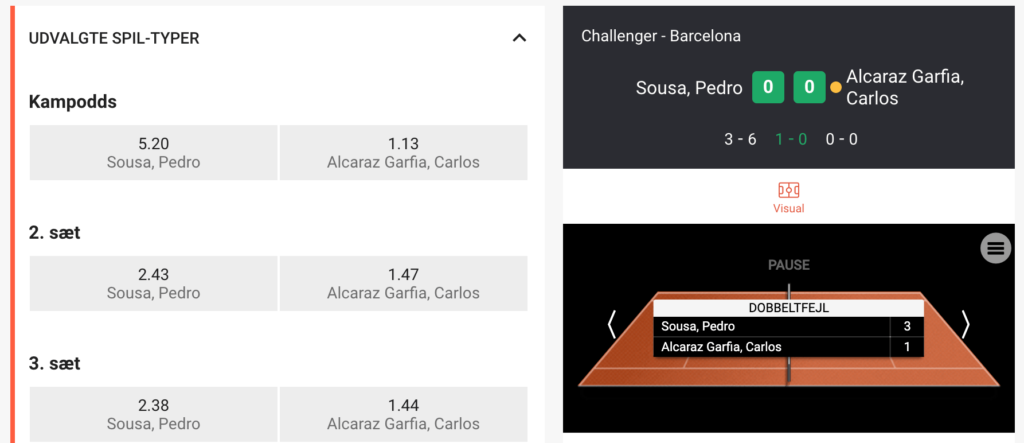Viewport: 1024px width, 443px height.
Task: Choose 3. sæt odds 1.44 Alcaraz Garfia
Action: 403,415
